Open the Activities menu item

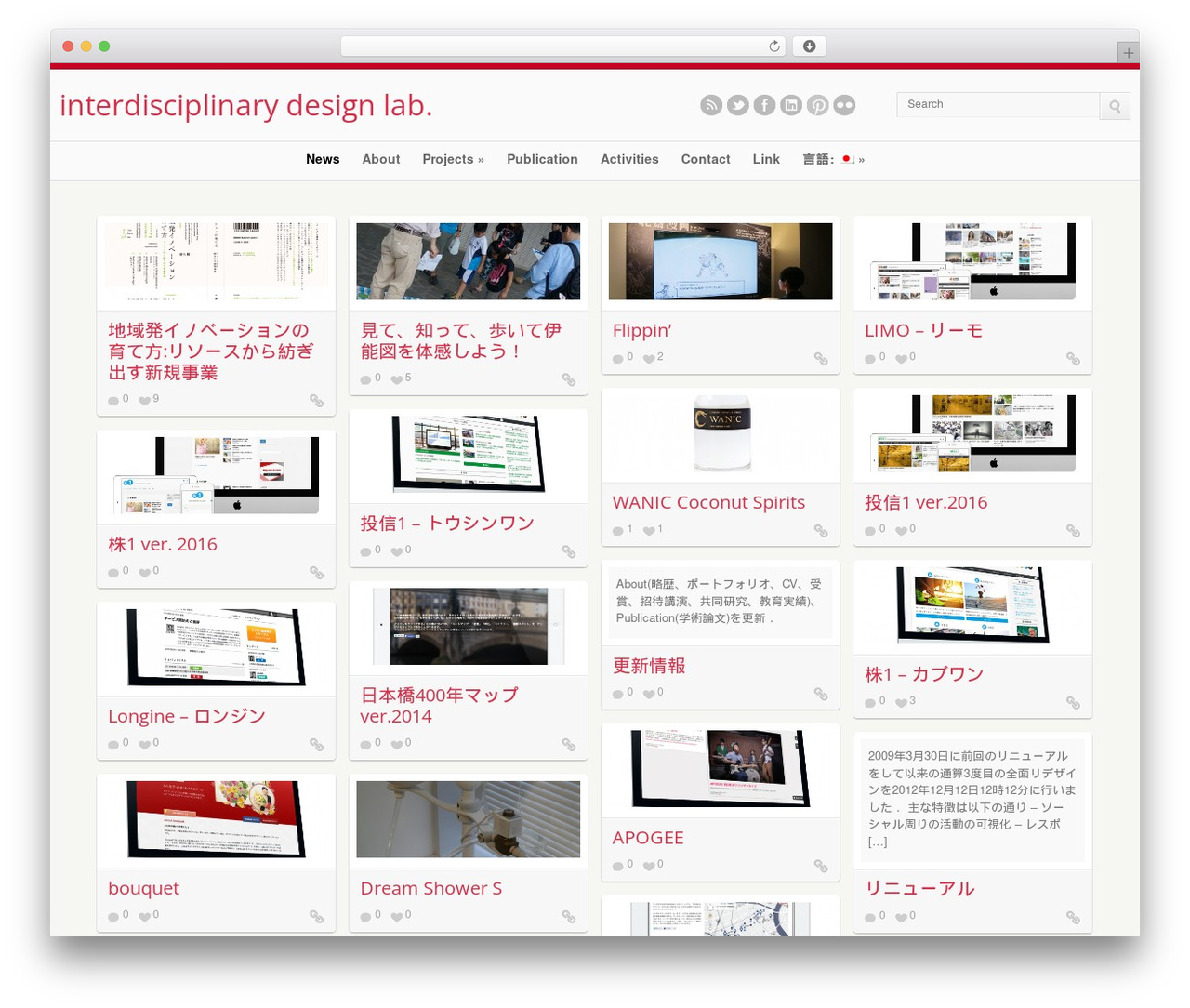click(629, 159)
